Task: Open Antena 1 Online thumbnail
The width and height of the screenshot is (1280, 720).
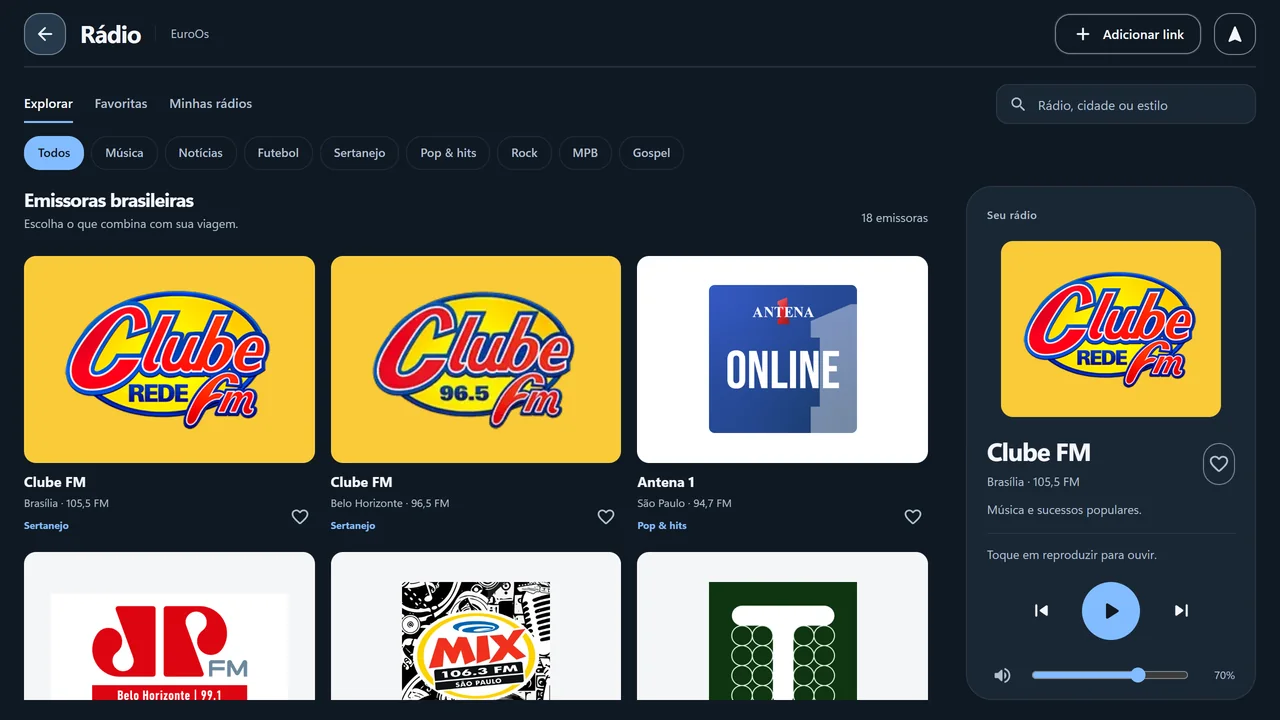Action: [782, 359]
